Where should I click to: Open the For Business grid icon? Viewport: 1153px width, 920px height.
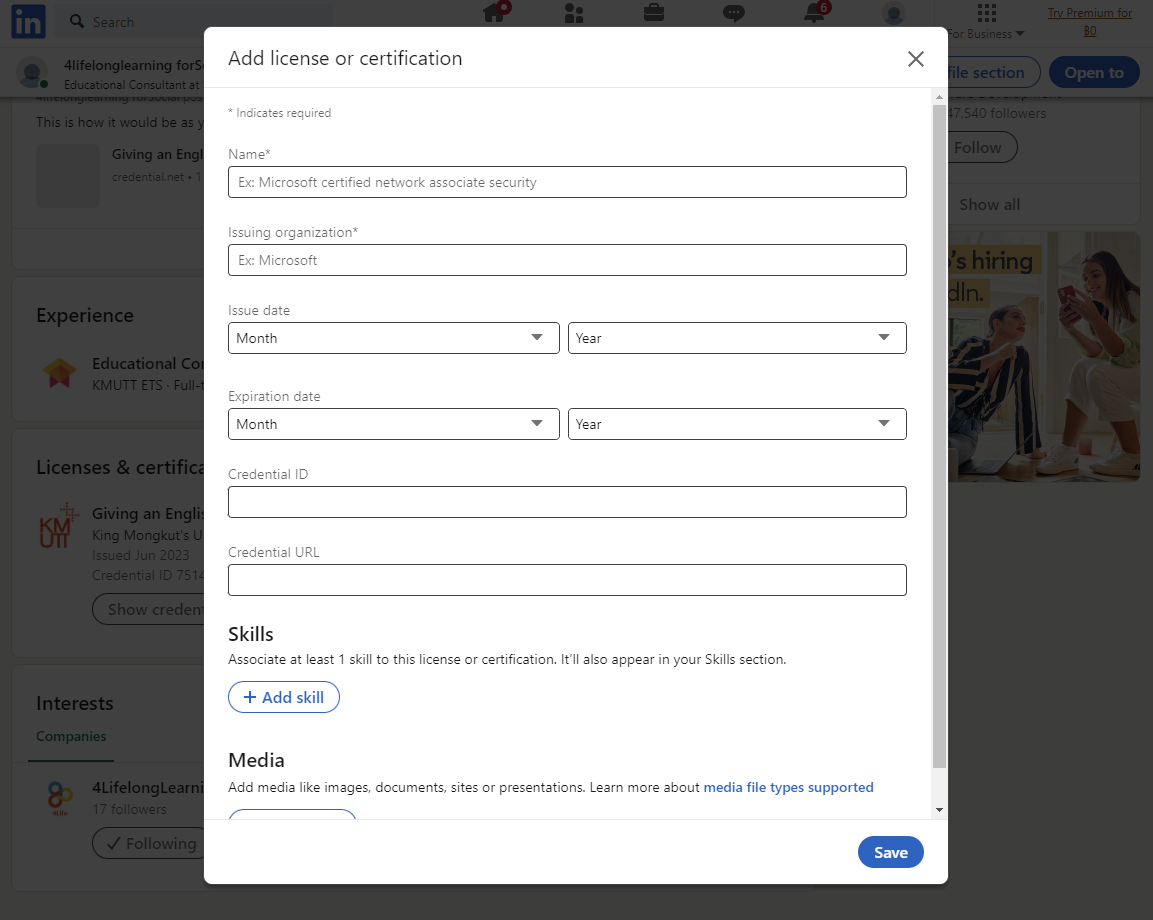pos(986,13)
